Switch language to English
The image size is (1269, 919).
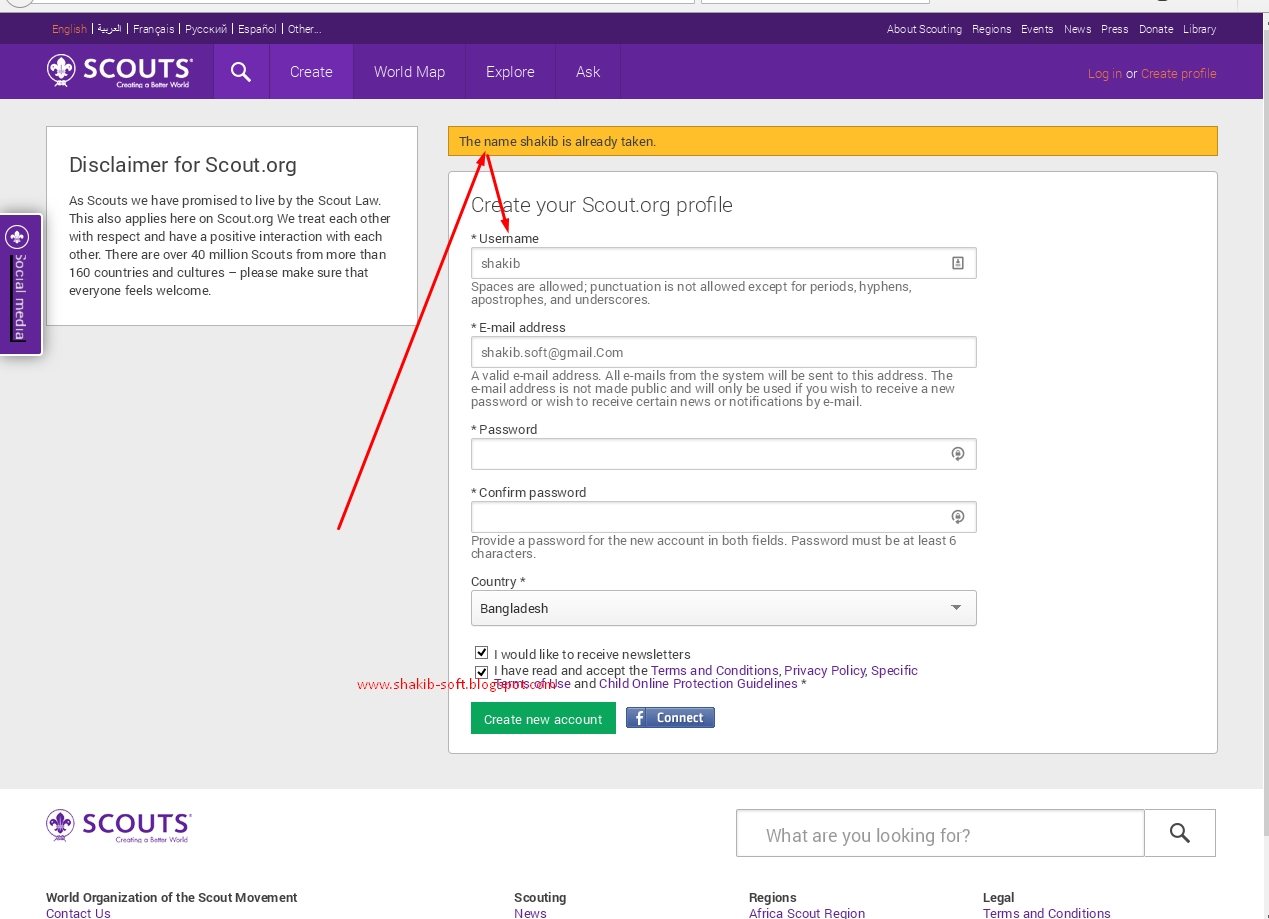69,29
